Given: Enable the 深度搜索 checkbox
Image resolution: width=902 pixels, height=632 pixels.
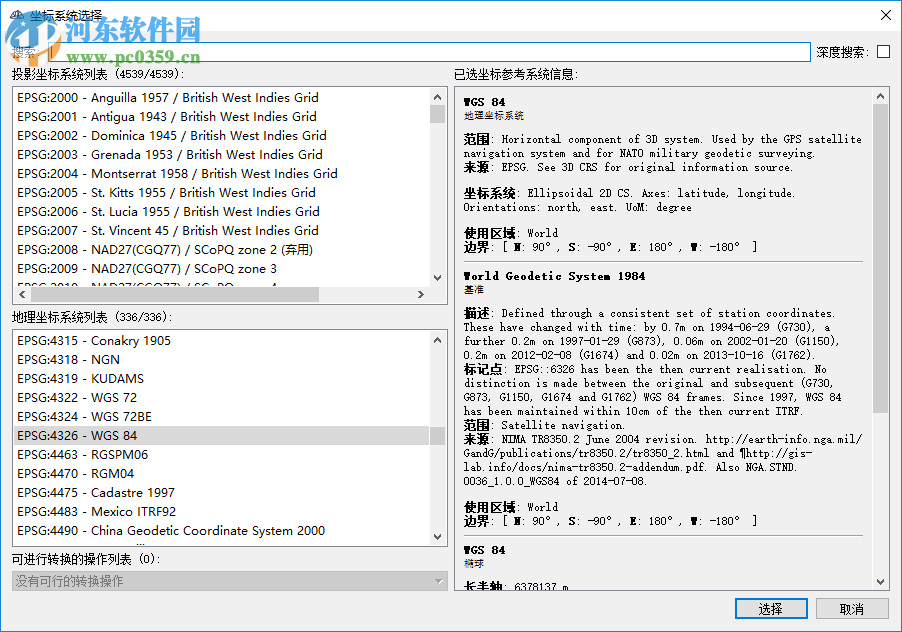Looking at the screenshot, I should coord(883,52).
